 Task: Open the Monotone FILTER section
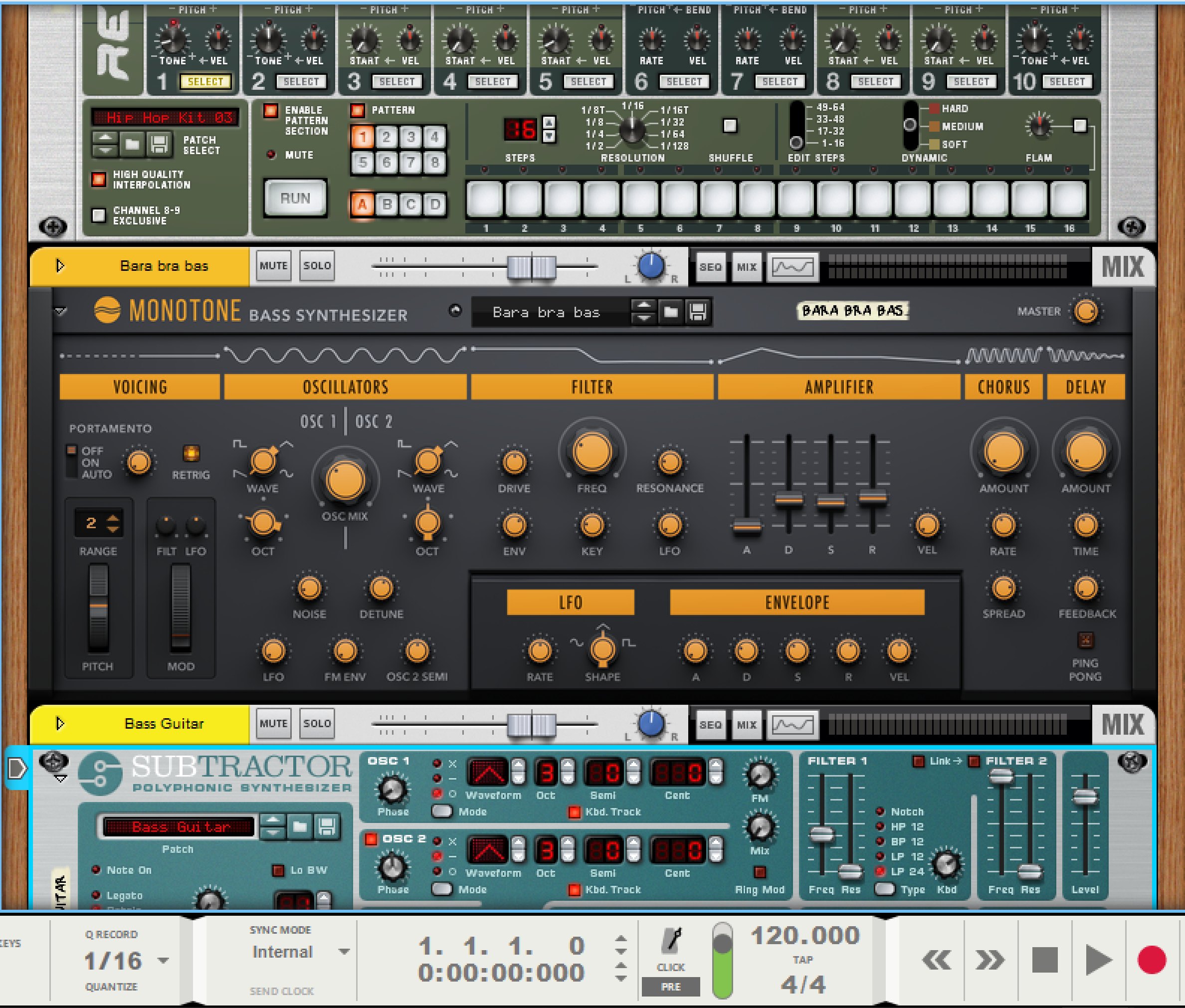[592, 387]
